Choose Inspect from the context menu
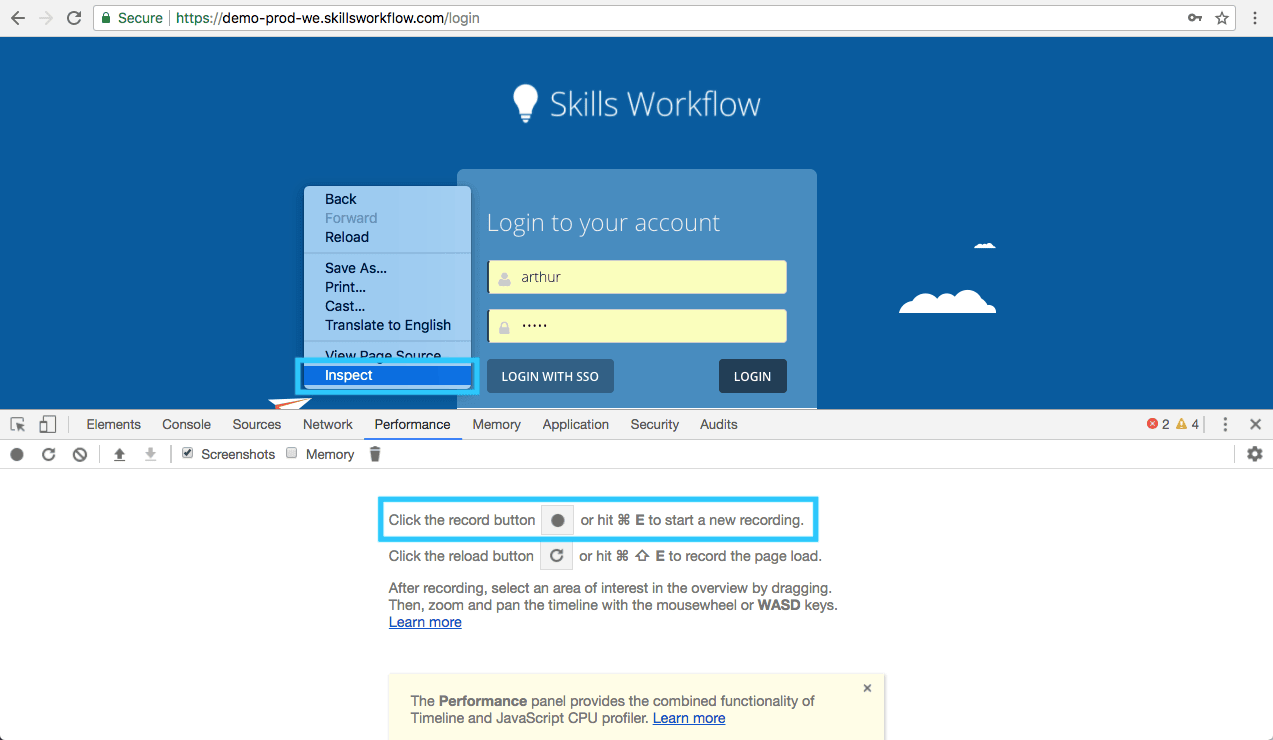 (349, 375)
